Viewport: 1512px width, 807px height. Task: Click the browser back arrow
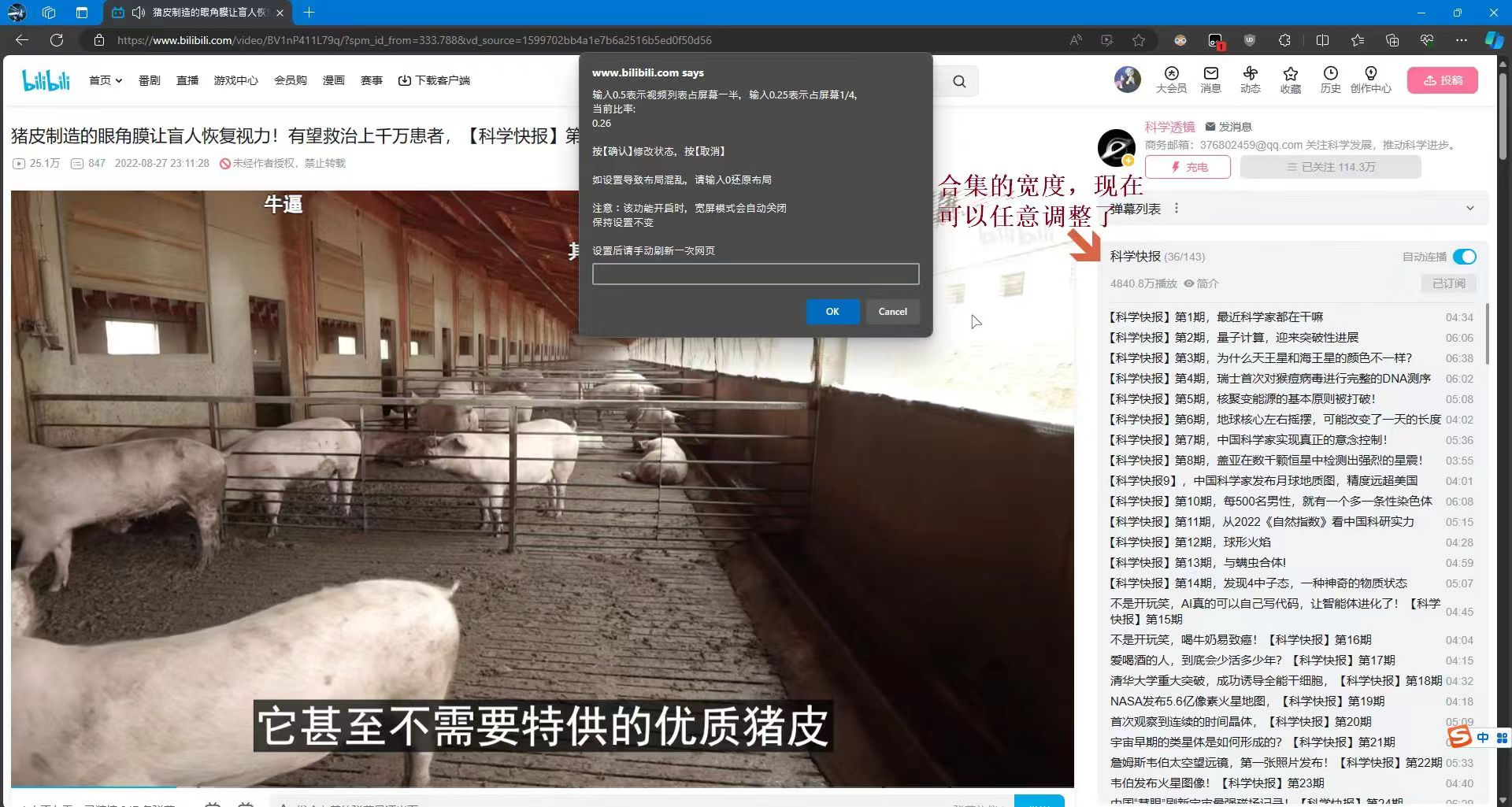[x=22, y=40]
